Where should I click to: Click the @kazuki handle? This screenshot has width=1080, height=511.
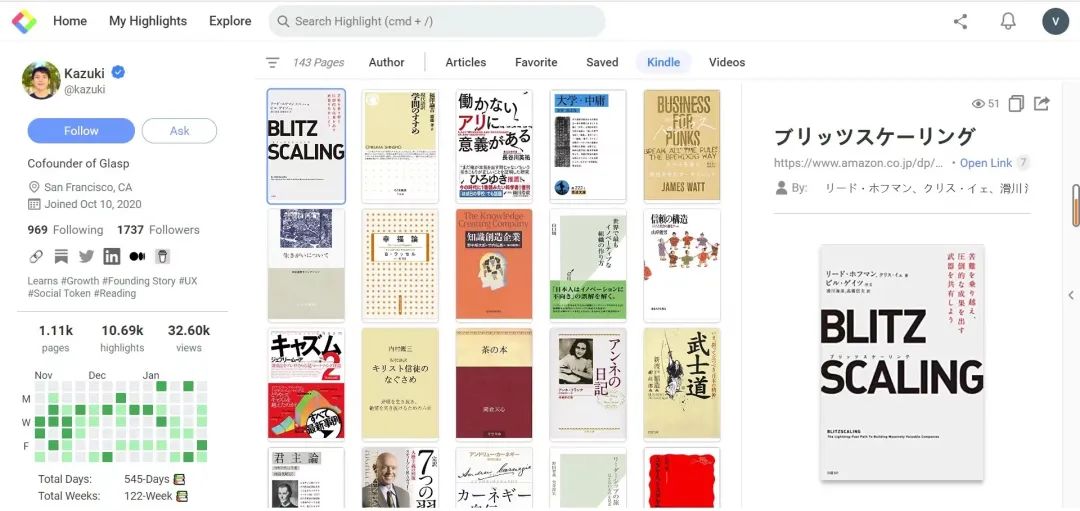pyautogui.click(x=85, y=90)
